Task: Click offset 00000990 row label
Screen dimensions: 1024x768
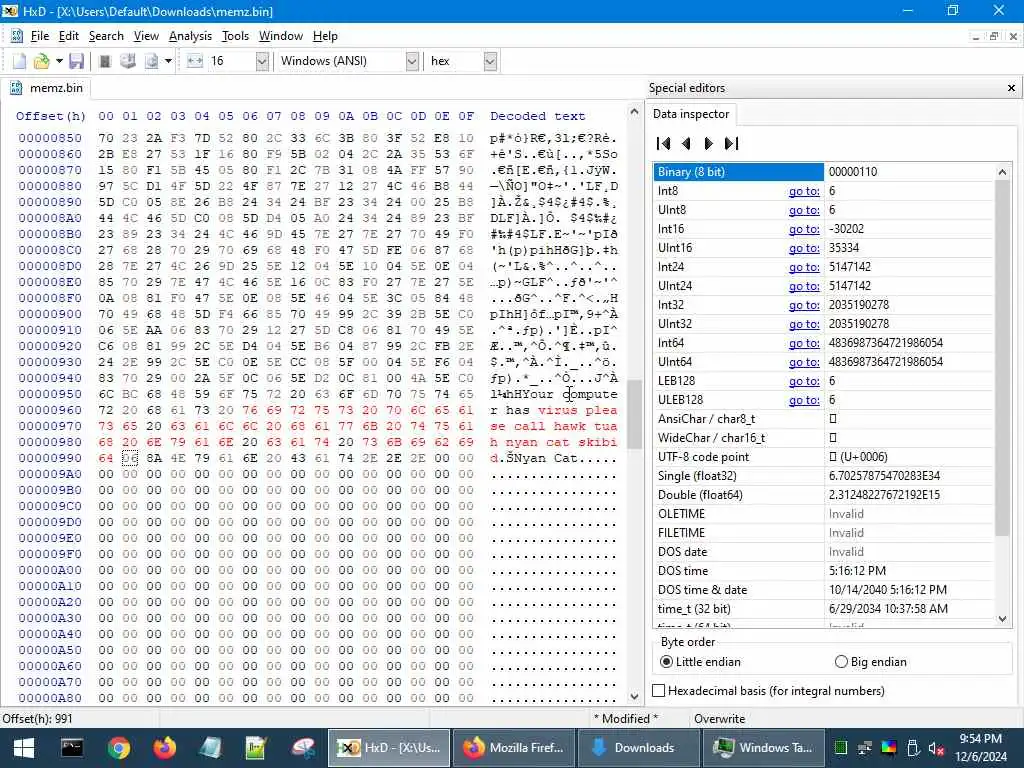Action: pyautogui.click(x=50, y=458)
